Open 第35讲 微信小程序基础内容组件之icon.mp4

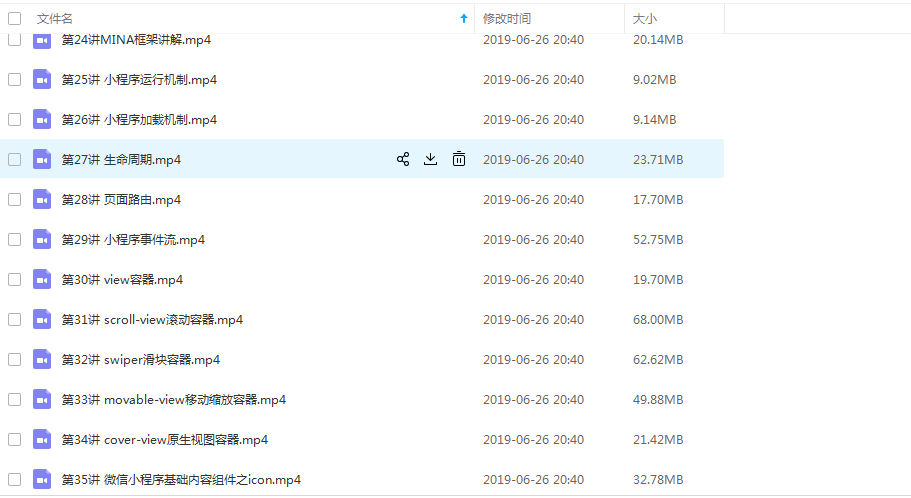(x=181, y=479)
